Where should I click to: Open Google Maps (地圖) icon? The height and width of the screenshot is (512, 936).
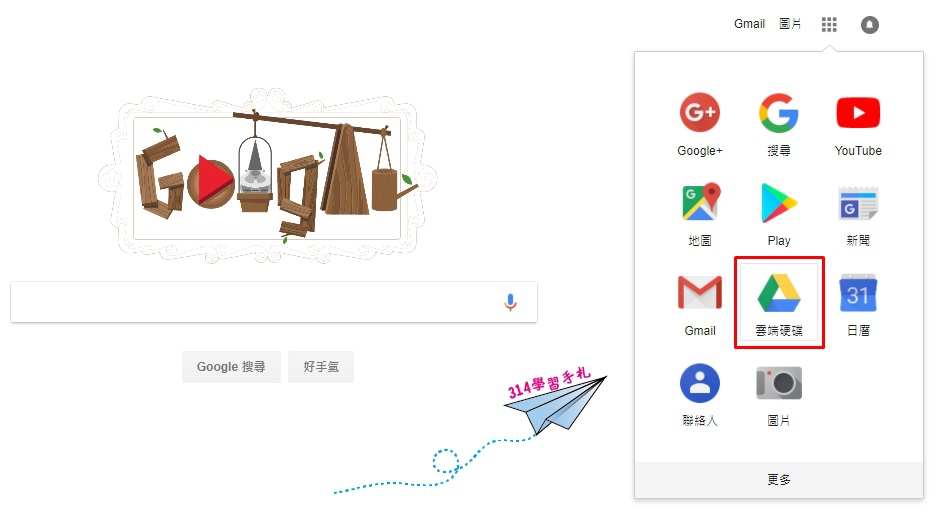click(700, 202)
